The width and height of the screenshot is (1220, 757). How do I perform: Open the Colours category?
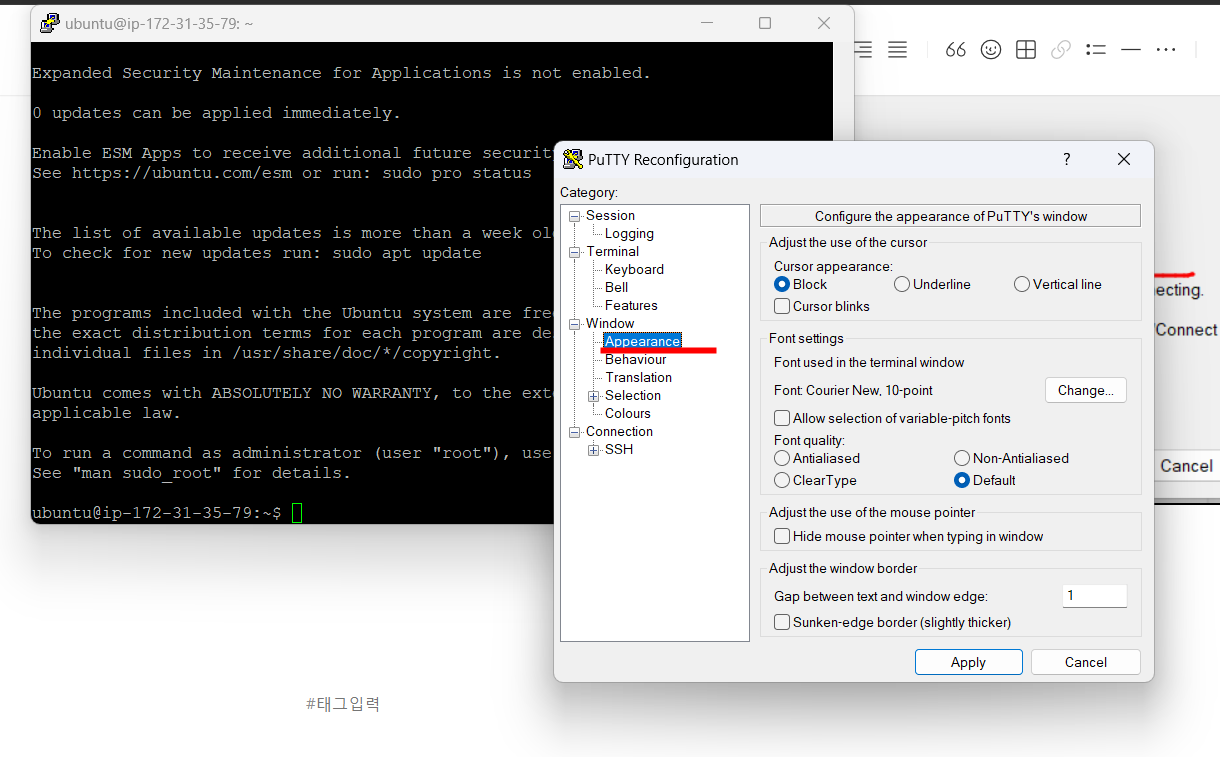627,413
